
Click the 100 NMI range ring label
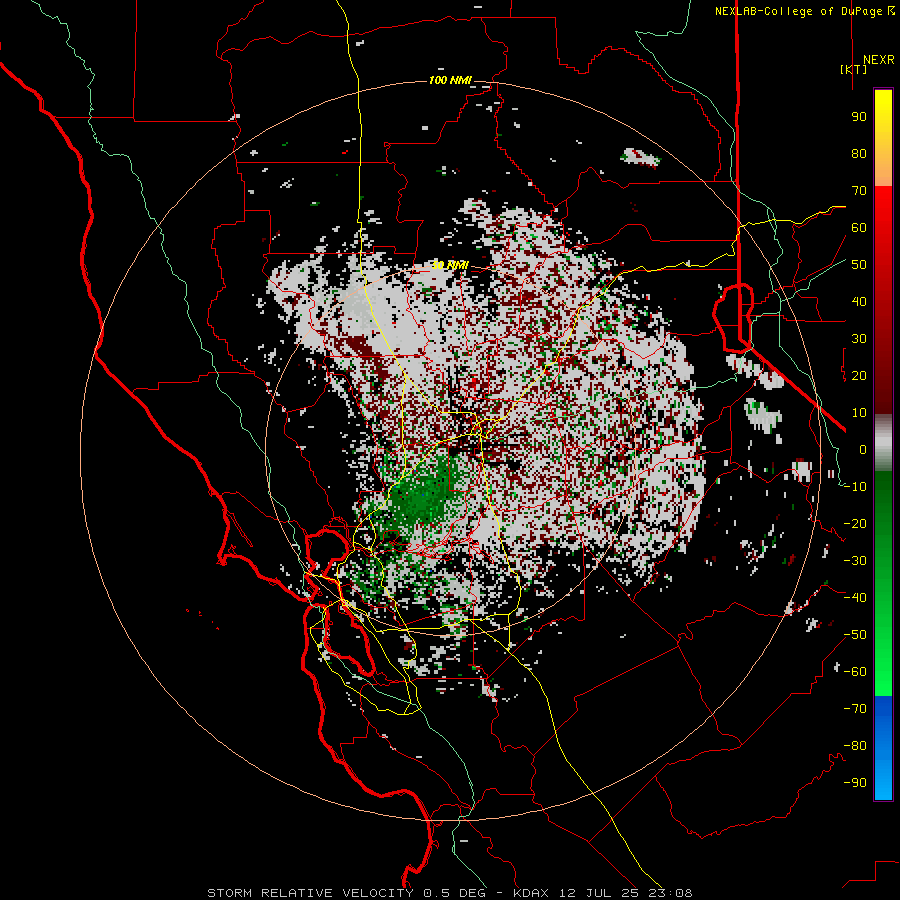(x=451, y=80)
